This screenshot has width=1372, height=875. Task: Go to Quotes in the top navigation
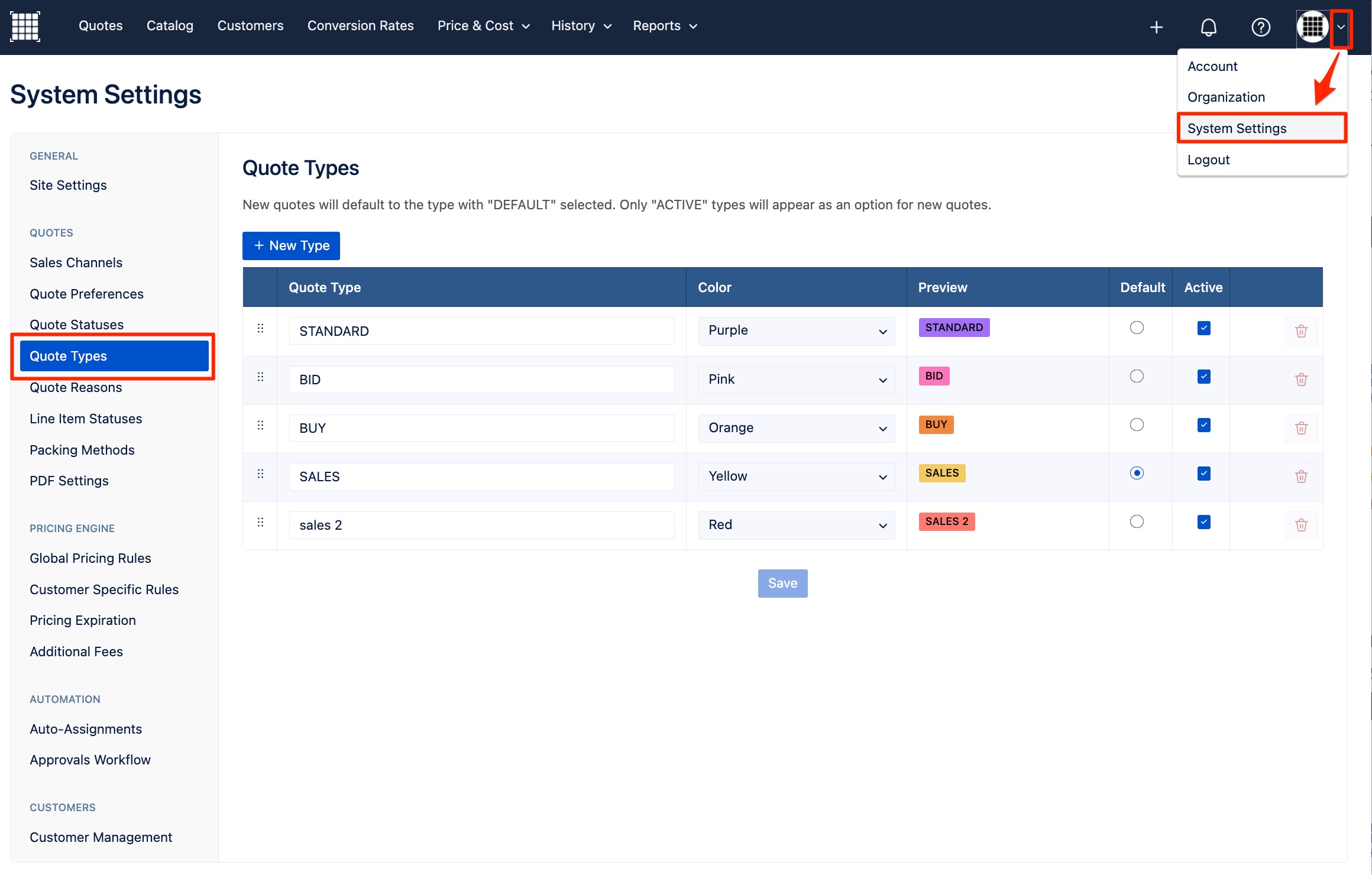[x=101, y=26]
